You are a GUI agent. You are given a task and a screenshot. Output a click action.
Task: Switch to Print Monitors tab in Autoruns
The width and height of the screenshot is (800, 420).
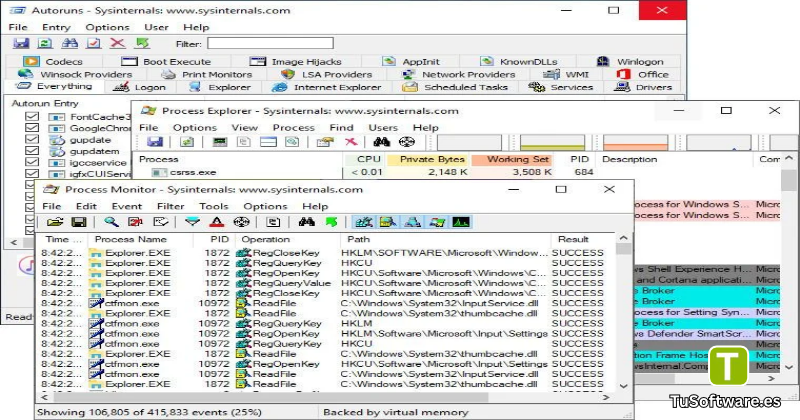207,75
